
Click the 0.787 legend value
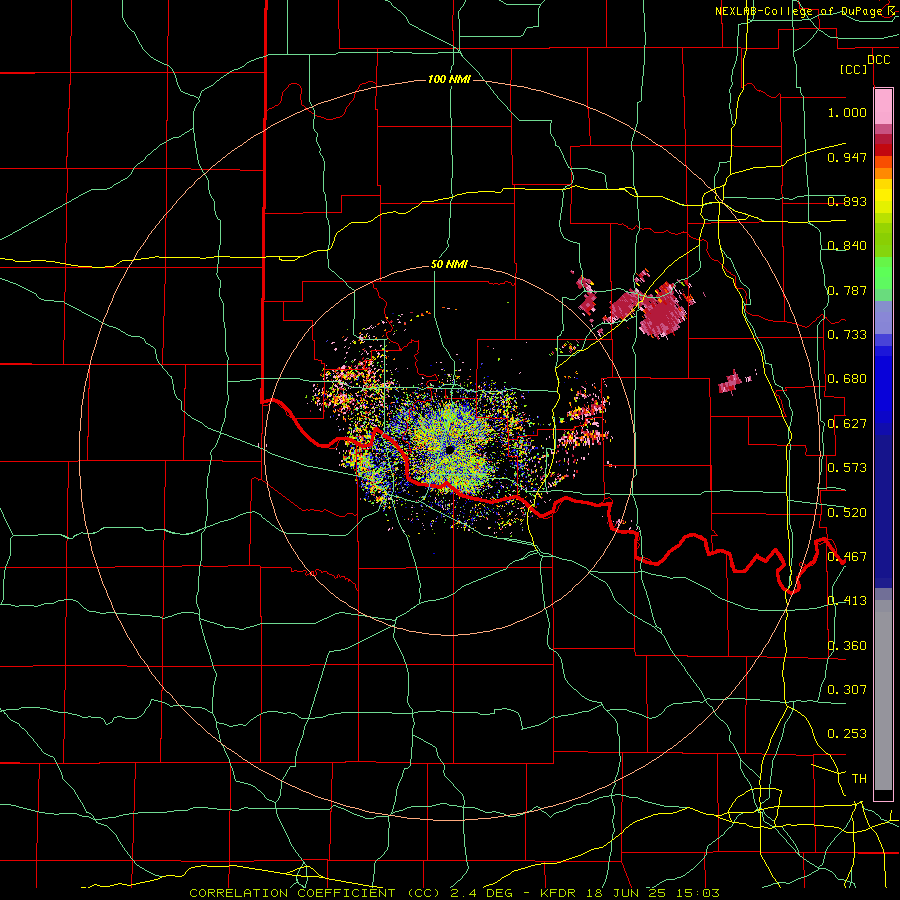click(847, 290)
